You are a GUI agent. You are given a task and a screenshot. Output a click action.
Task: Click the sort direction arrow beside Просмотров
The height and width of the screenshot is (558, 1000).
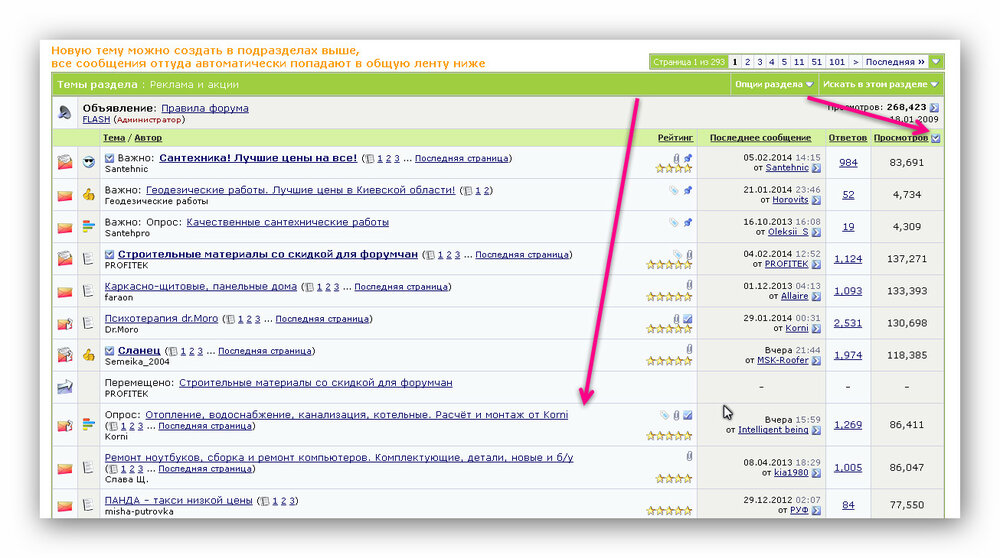click(936, 138)
